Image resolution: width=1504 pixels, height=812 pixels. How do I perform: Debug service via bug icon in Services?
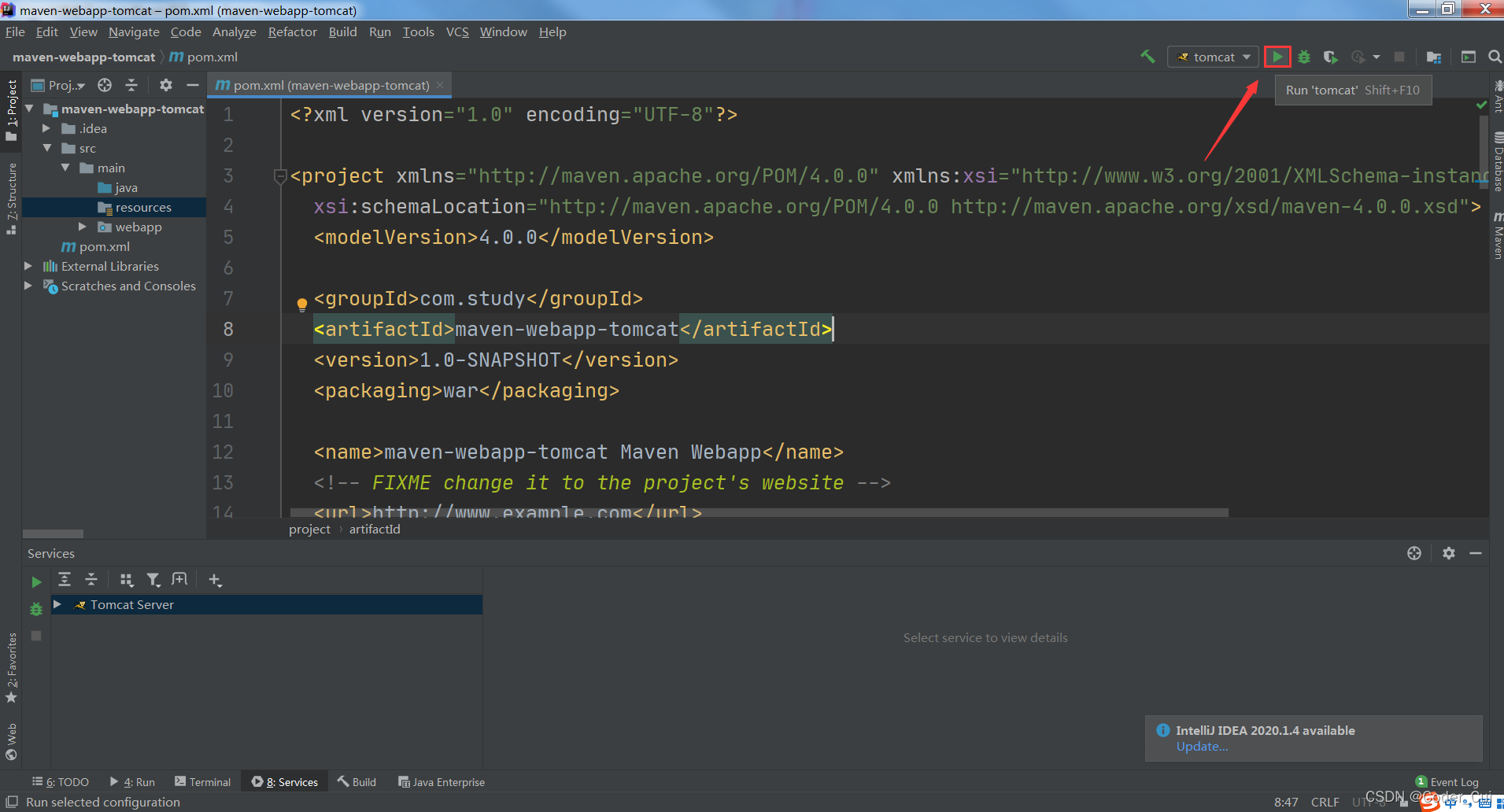click(36, 609)
